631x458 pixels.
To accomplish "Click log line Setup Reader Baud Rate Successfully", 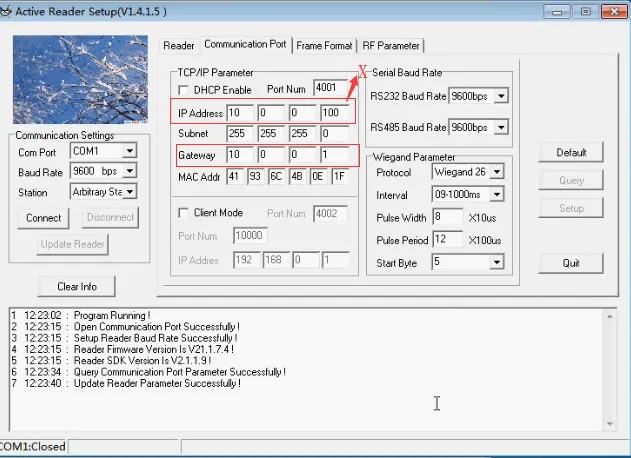I will click(124, 338).
